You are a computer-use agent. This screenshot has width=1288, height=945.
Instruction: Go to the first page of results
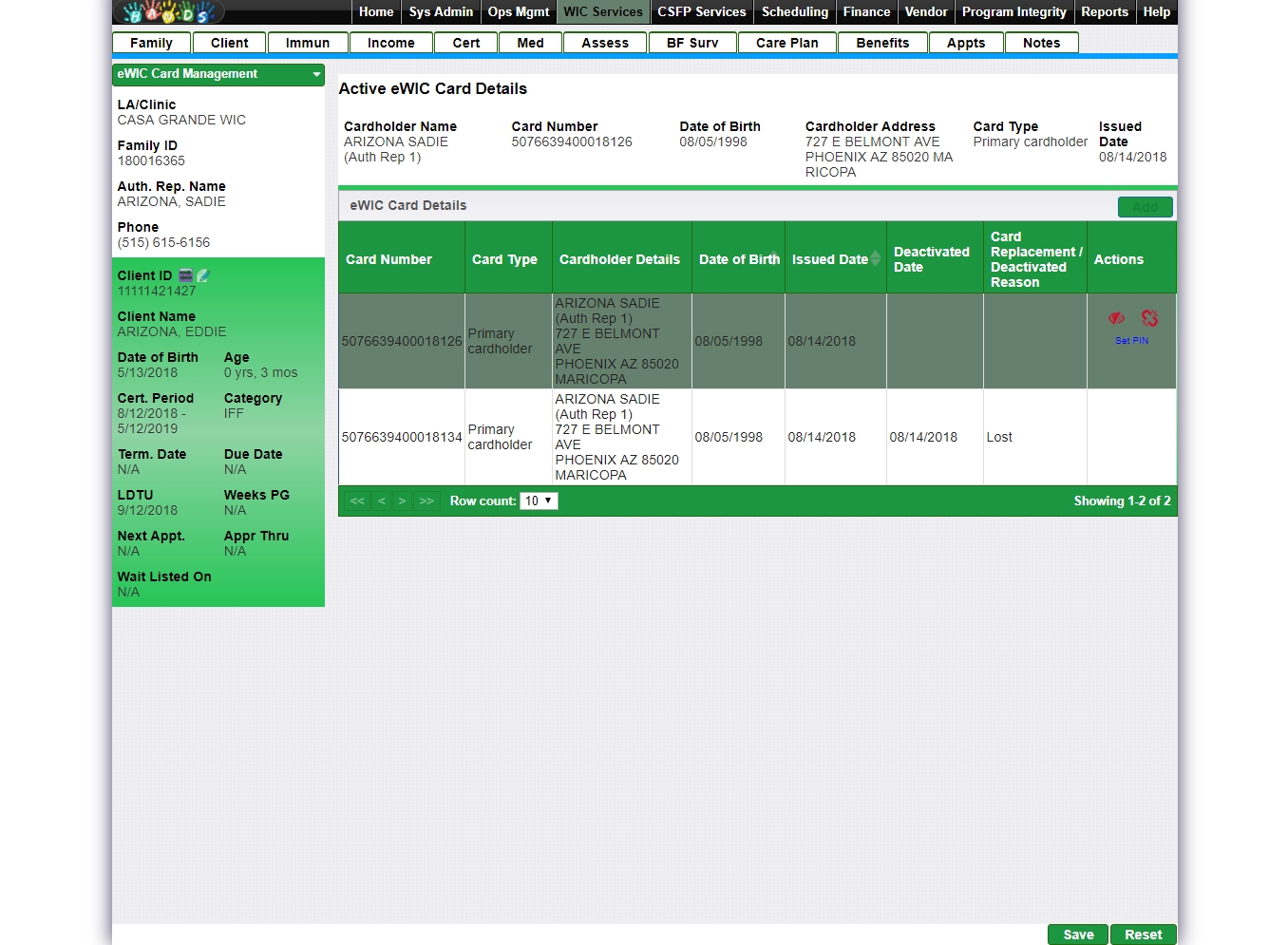click(357, 501)
